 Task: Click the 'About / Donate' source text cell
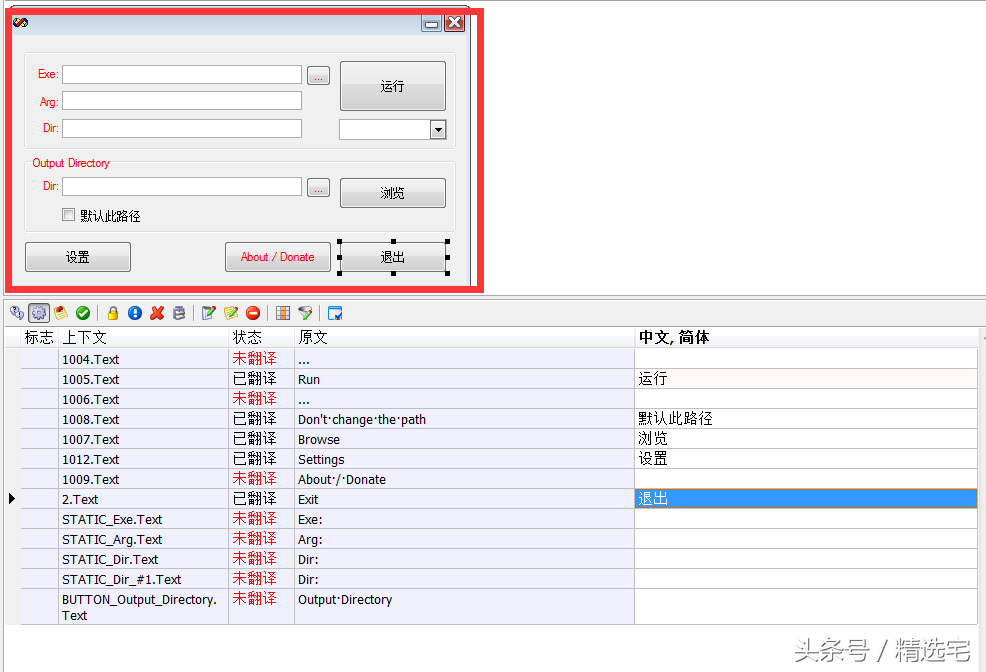(x=464, y=479)
